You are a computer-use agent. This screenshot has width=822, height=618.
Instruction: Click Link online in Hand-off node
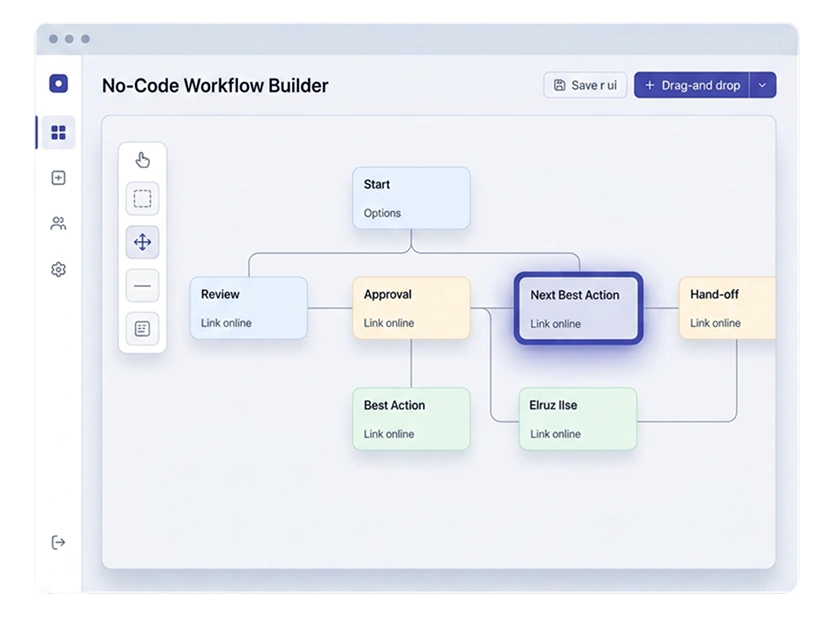(715, 323)
